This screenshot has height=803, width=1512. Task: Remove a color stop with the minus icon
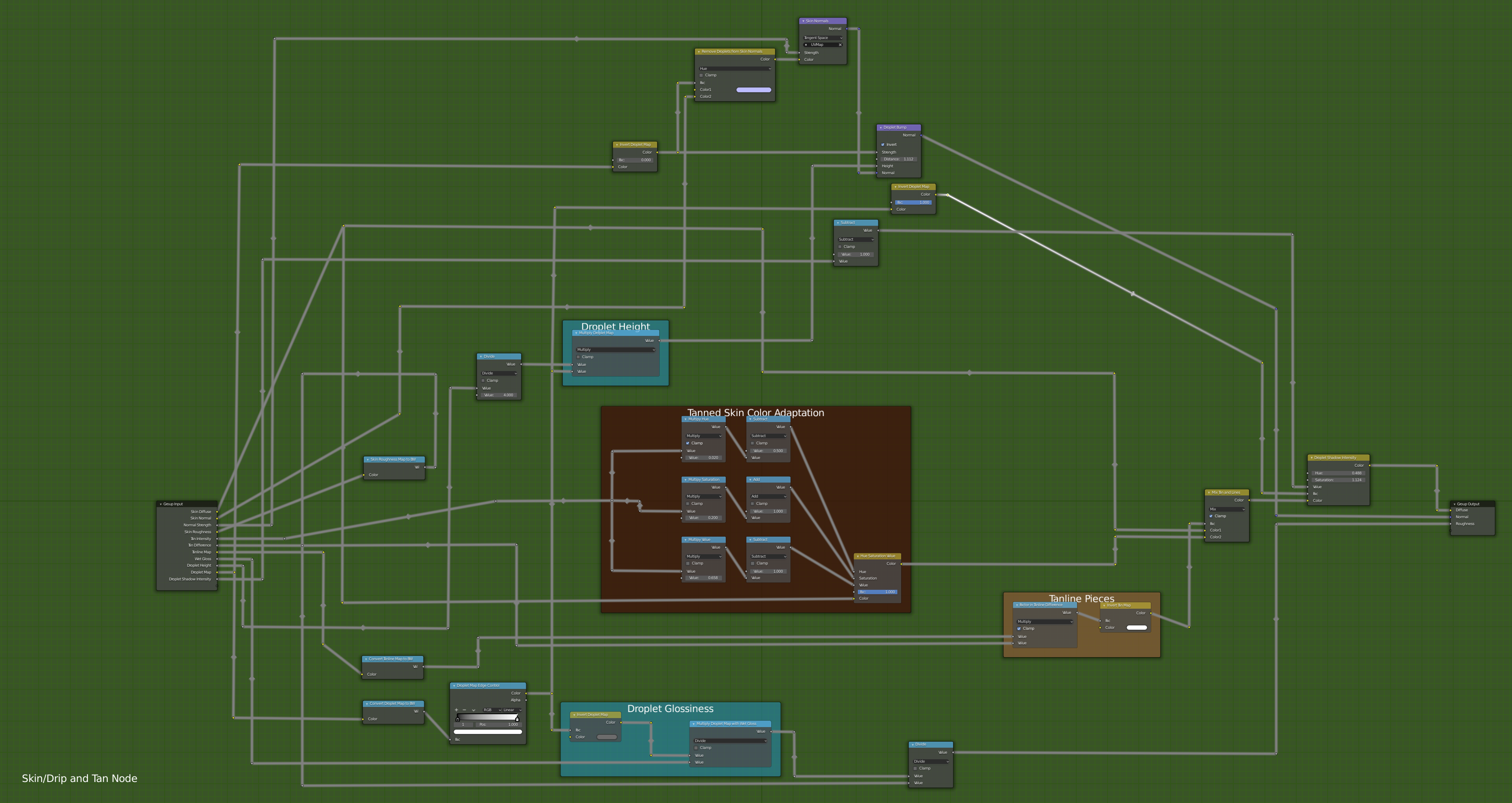click(464, 709)
